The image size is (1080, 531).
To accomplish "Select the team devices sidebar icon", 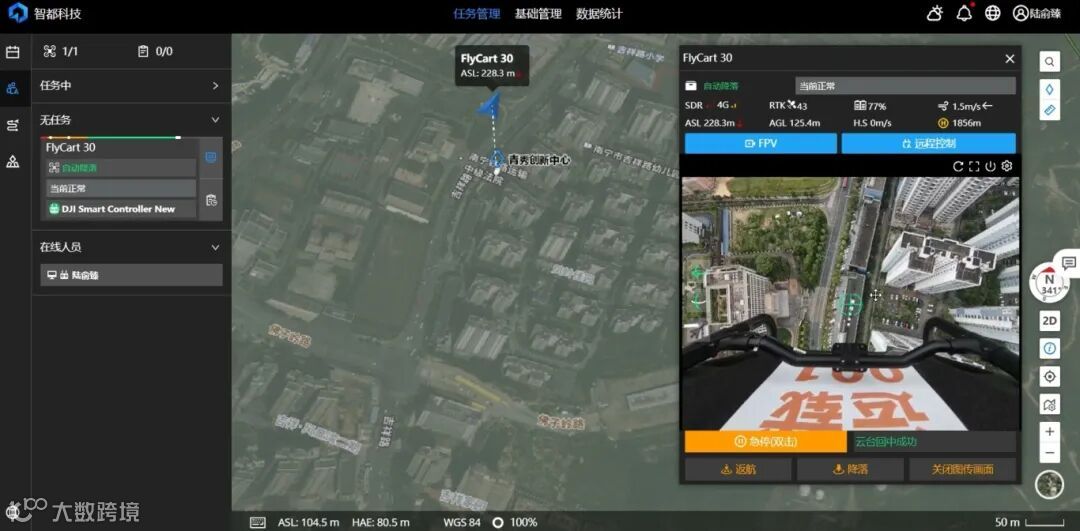I will coord(12,87).
